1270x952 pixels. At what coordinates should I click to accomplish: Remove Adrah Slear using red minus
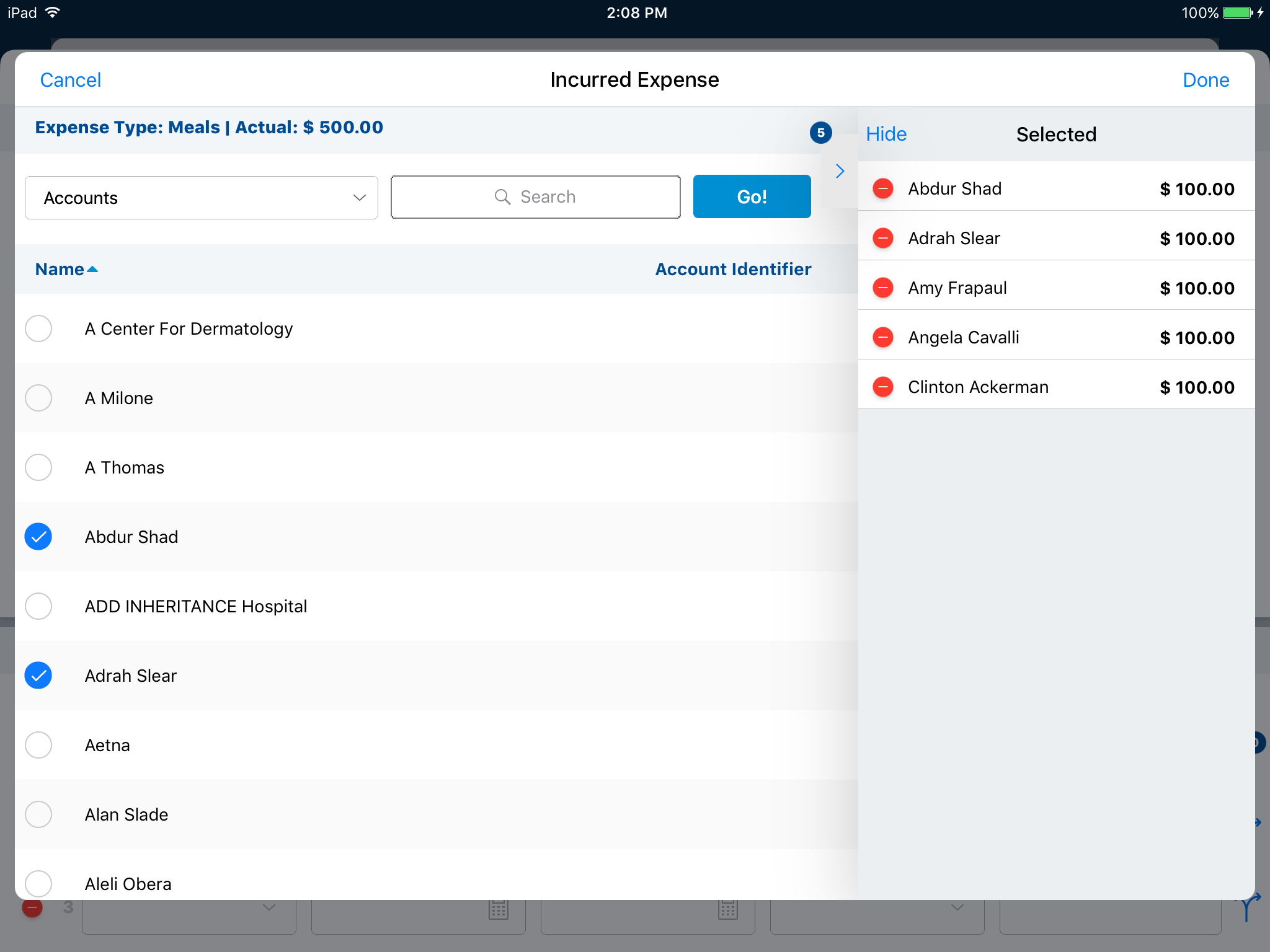882,238
